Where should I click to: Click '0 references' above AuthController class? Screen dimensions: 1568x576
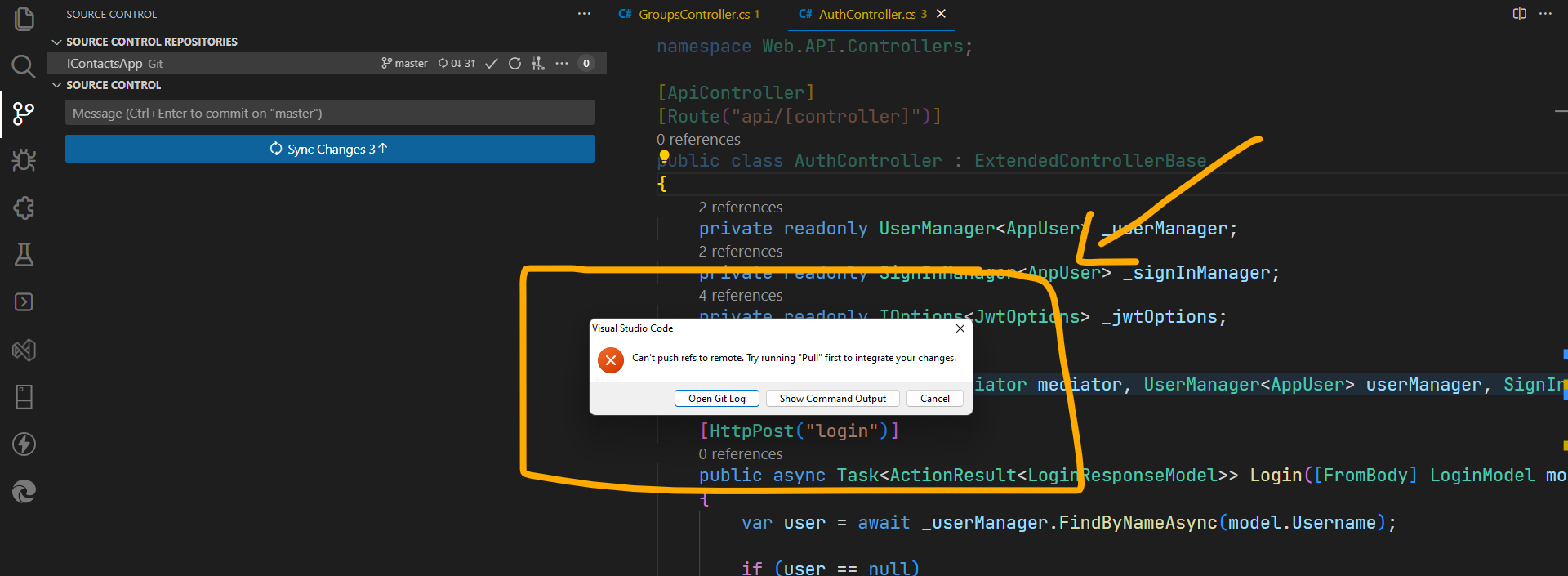(698, 140)
